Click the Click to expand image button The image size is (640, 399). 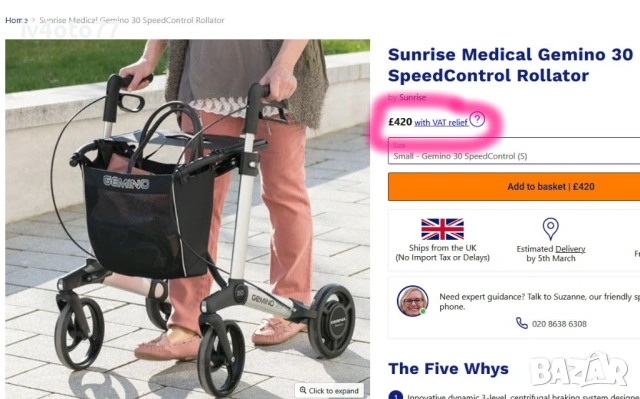[x=329, y=390]
